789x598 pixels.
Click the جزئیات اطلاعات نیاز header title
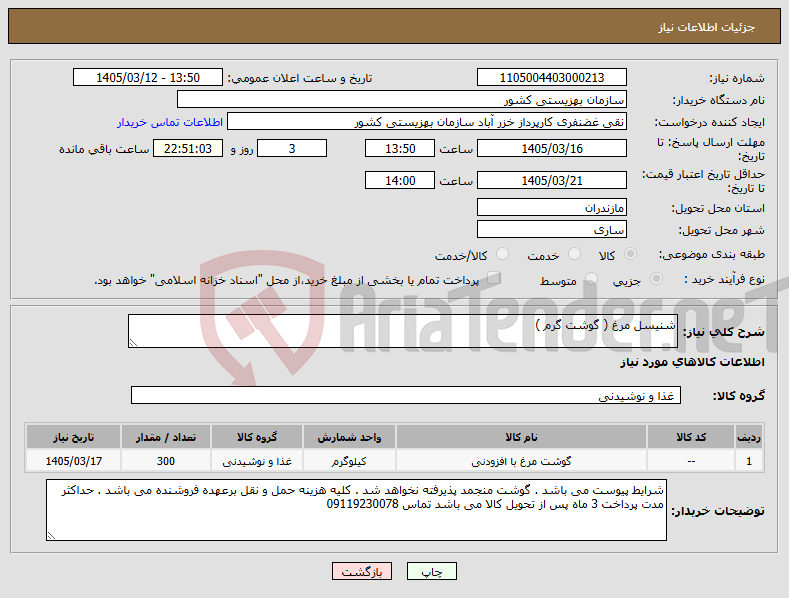click(706, 27)
